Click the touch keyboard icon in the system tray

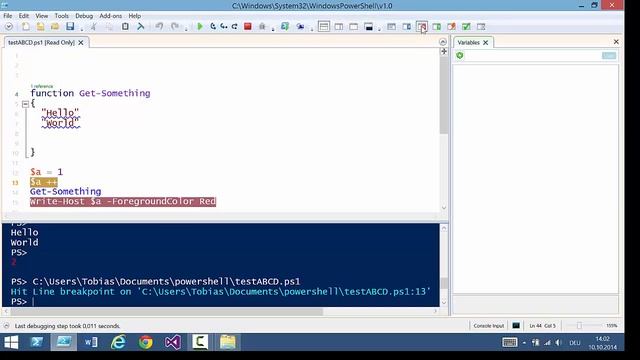point(509,342)
